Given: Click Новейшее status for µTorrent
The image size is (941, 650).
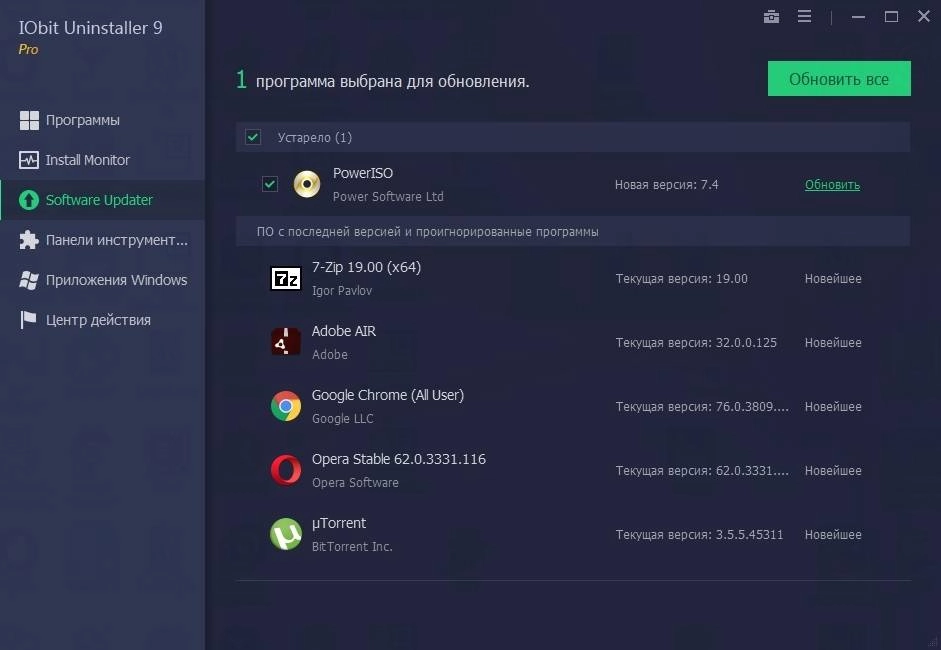Looking at the screenshot, I should click(833, 535).
